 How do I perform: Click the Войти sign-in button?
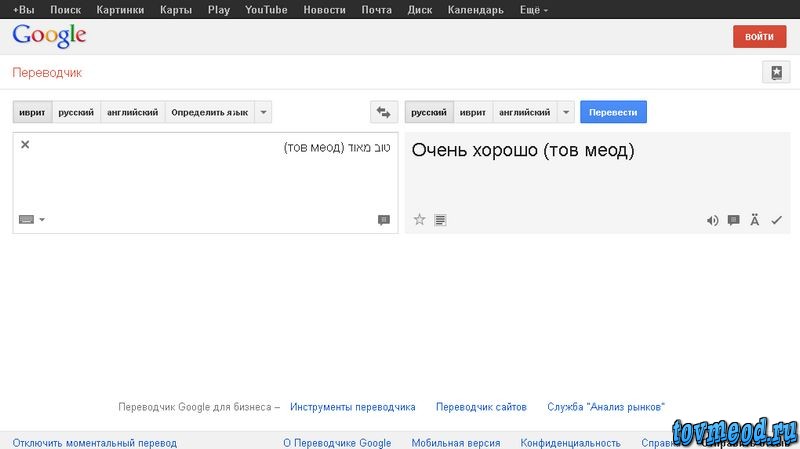pos(759,37)
